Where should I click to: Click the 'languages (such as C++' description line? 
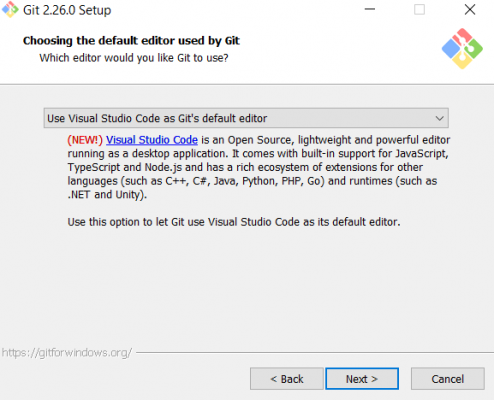252,181
